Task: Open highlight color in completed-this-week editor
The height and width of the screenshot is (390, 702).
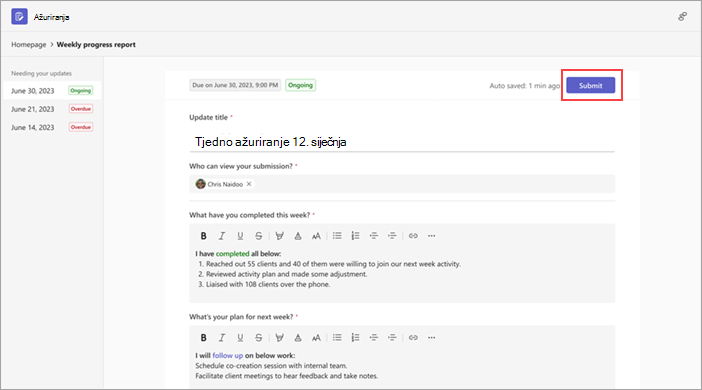Action: point(279,236)
